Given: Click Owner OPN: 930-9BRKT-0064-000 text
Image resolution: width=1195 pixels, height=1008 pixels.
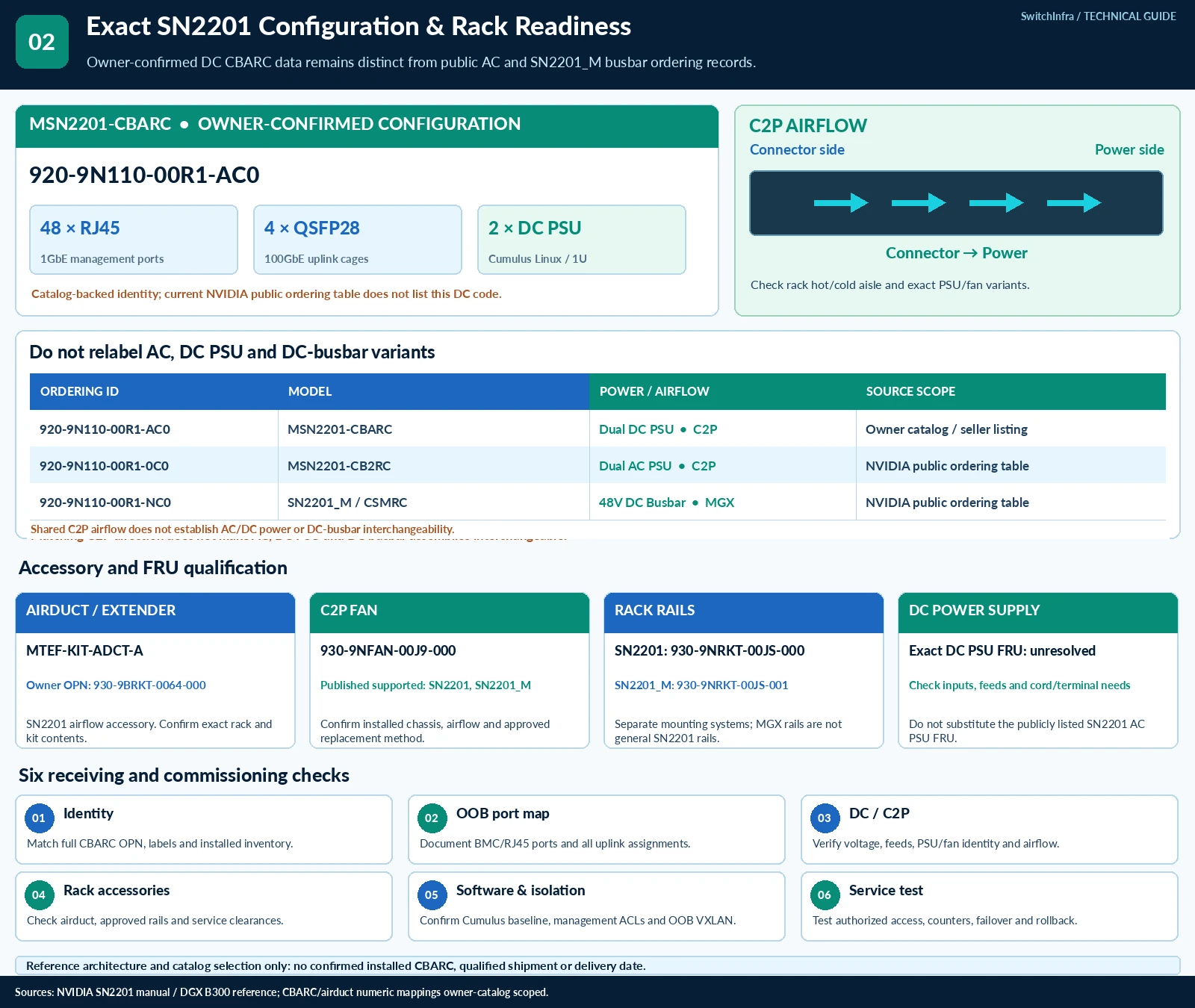Looking at the screenshot, I should coord(116,685).
